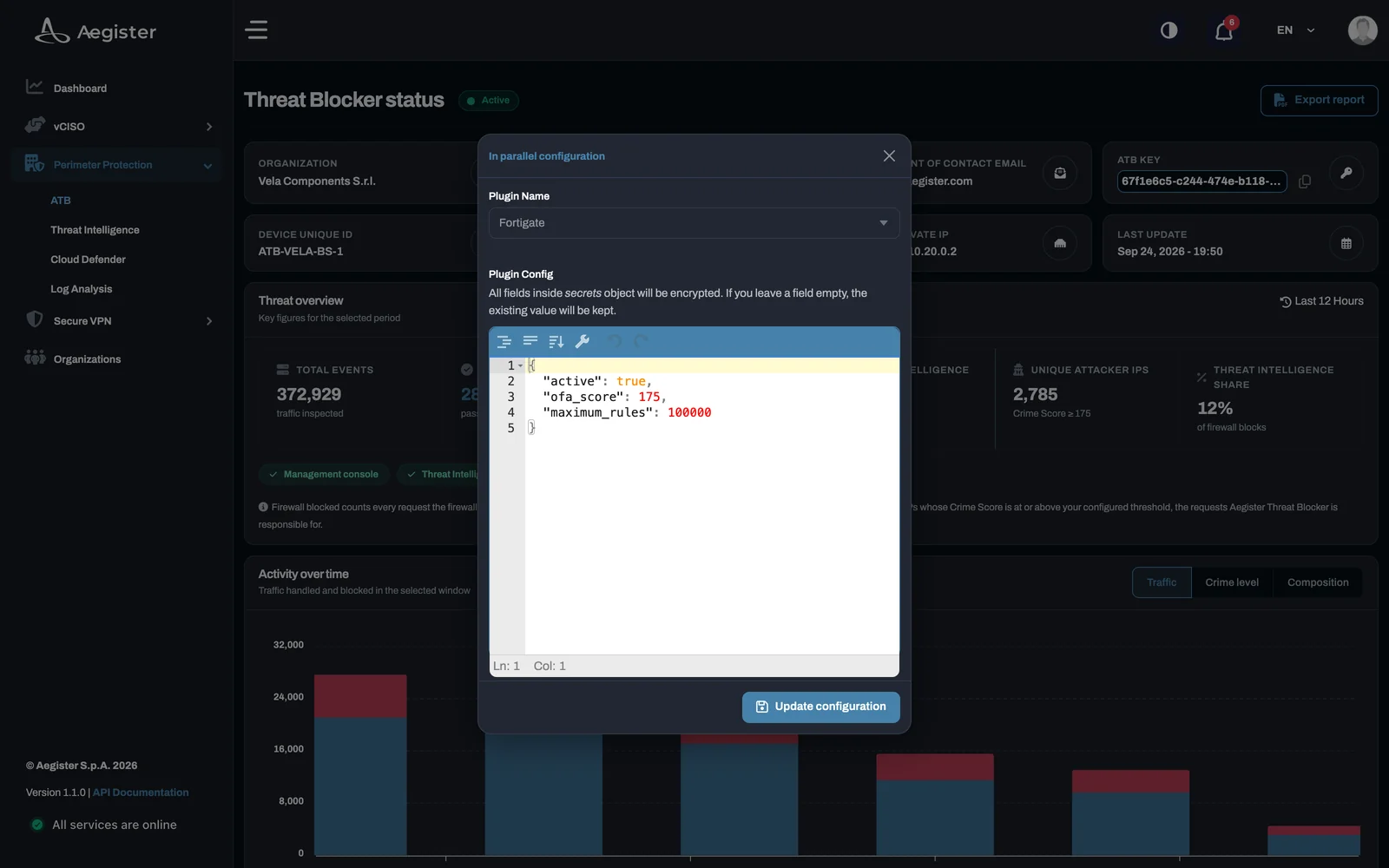Open Cloud Defender sidebar item
Screen dimensions: 1389x868
pyautogui.click(x=88, y=260)
